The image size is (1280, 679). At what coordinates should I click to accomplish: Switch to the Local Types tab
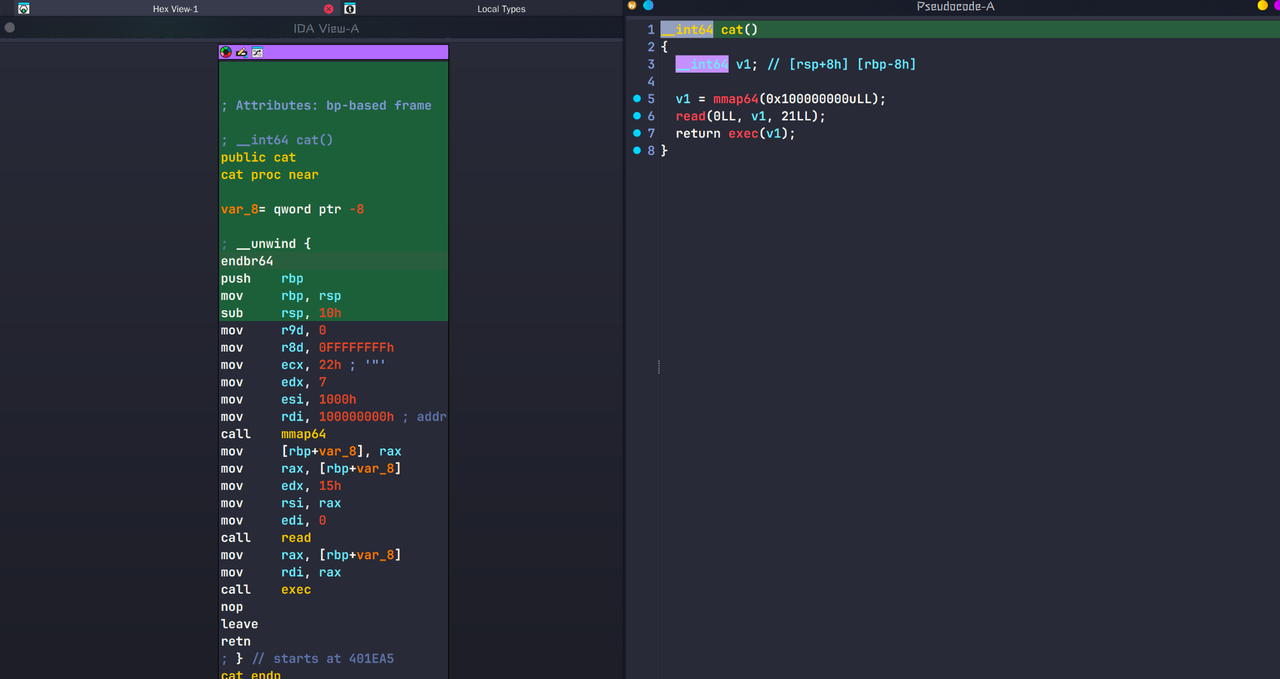[x=501, y=8]
